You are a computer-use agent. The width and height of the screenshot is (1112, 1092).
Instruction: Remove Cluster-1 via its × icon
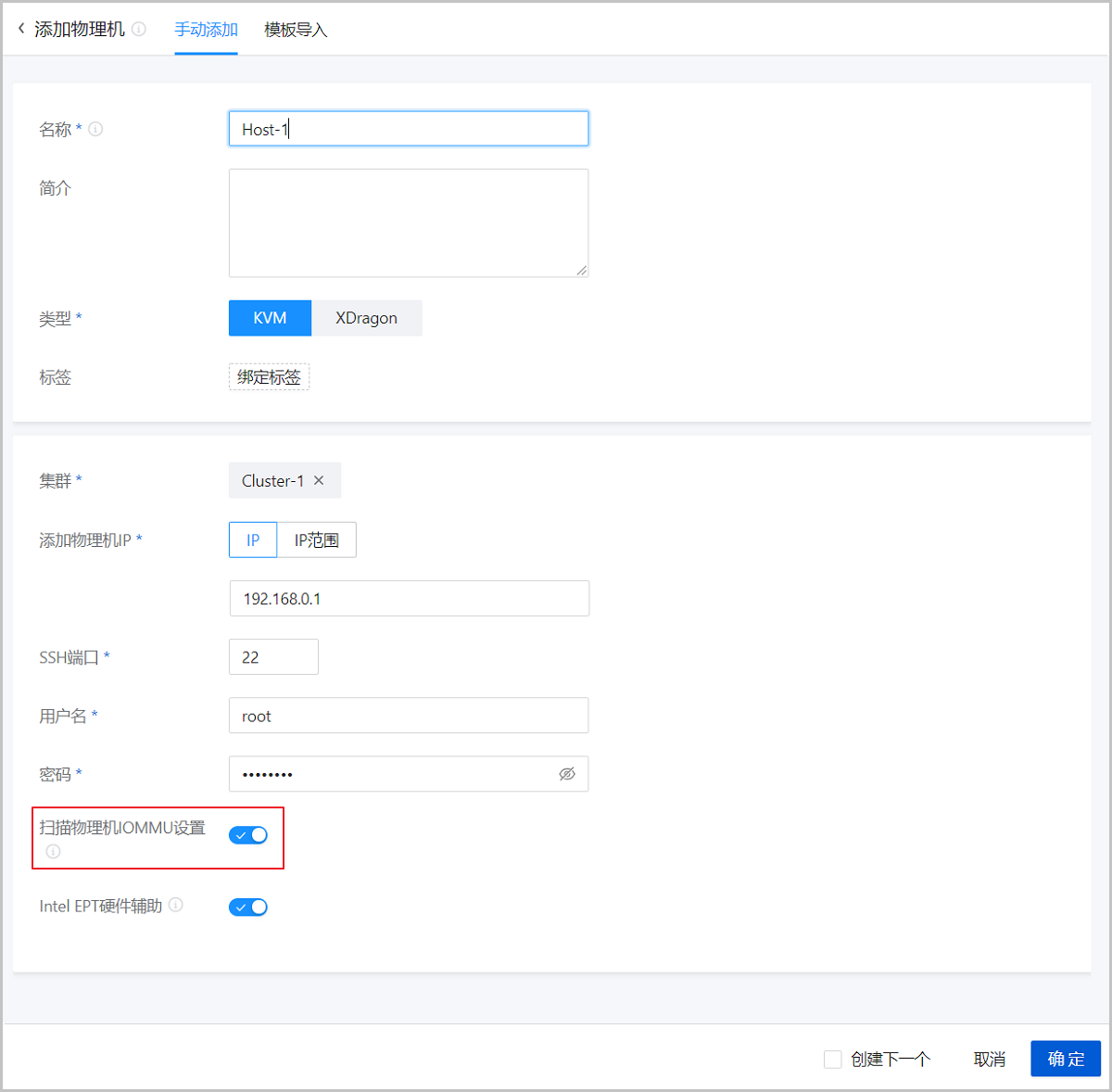318,480
